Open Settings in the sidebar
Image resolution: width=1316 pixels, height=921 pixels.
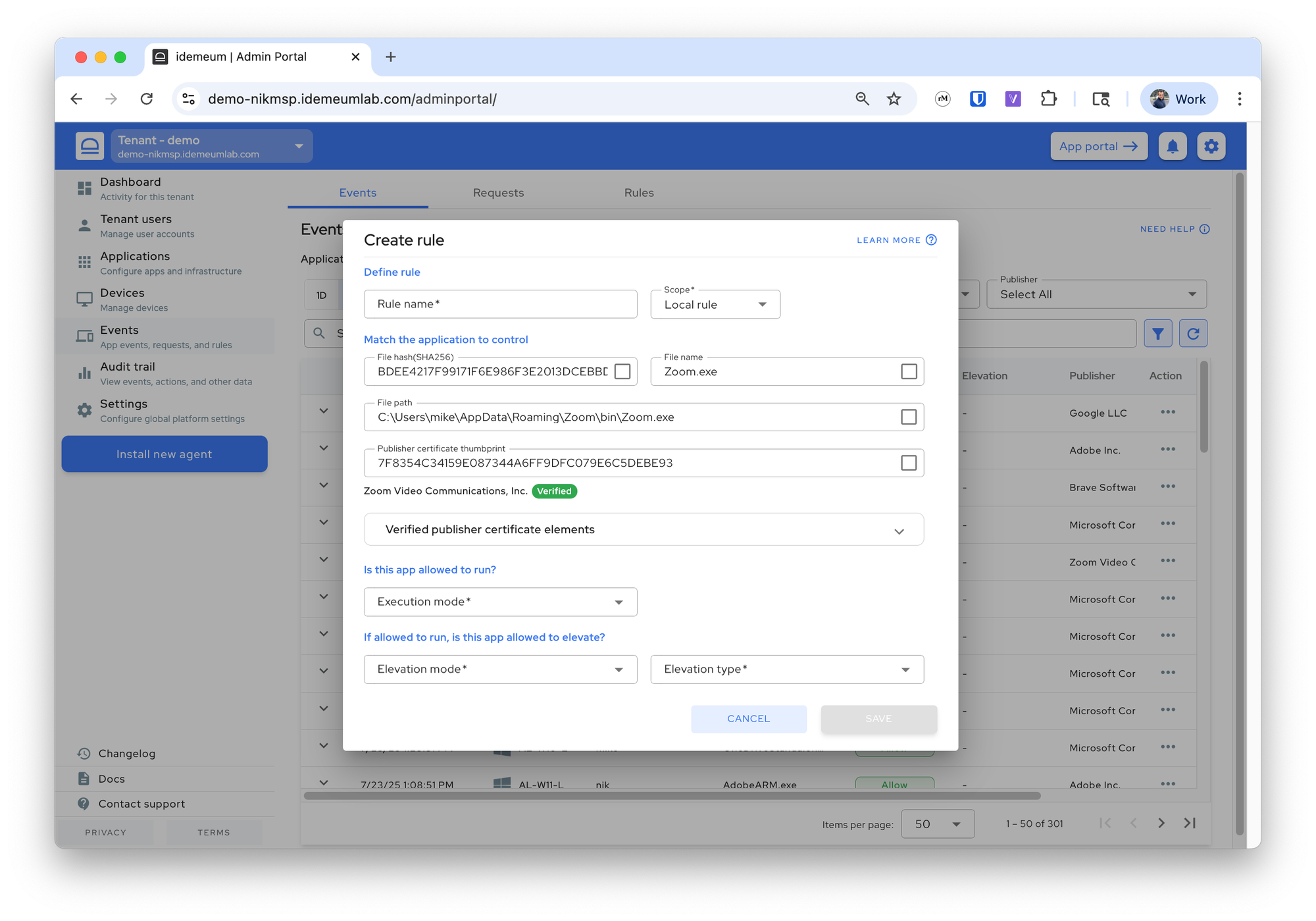tap(164, 411)
